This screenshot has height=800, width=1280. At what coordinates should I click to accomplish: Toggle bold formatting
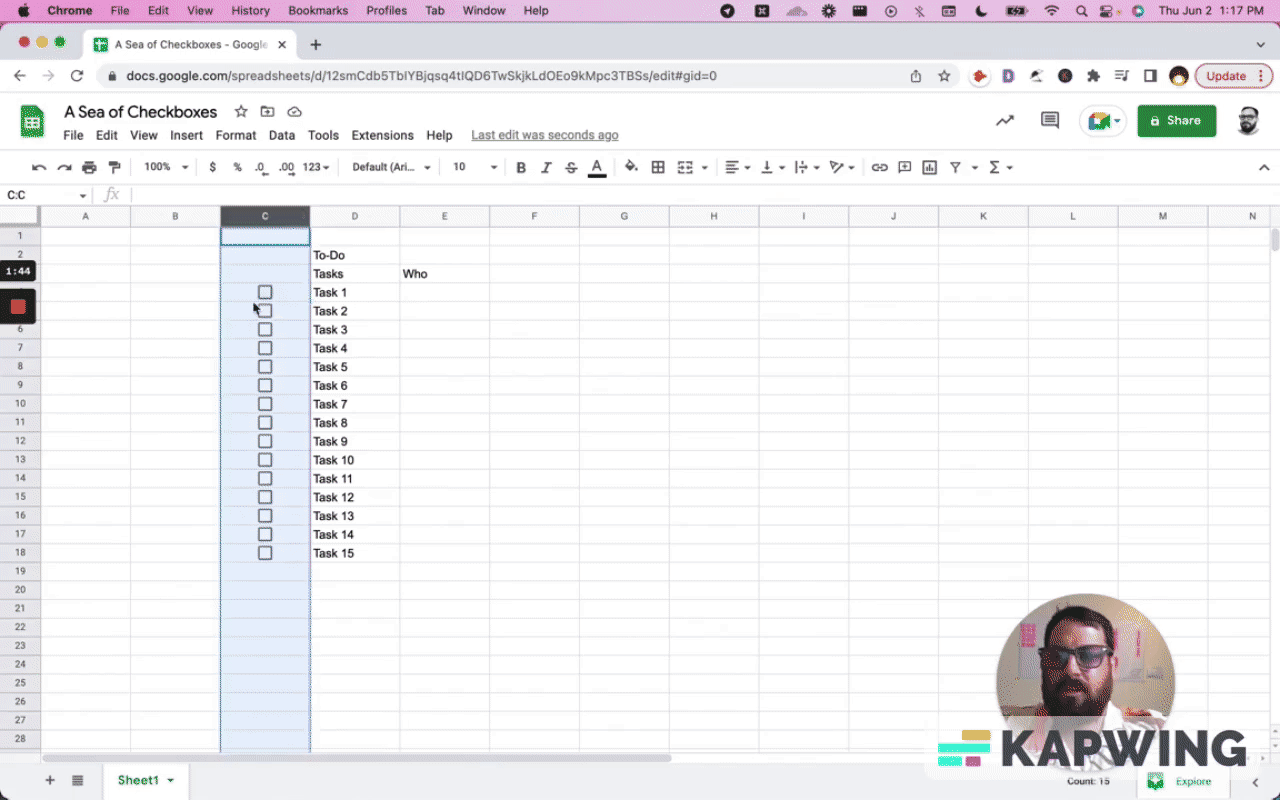coord(521,168)
